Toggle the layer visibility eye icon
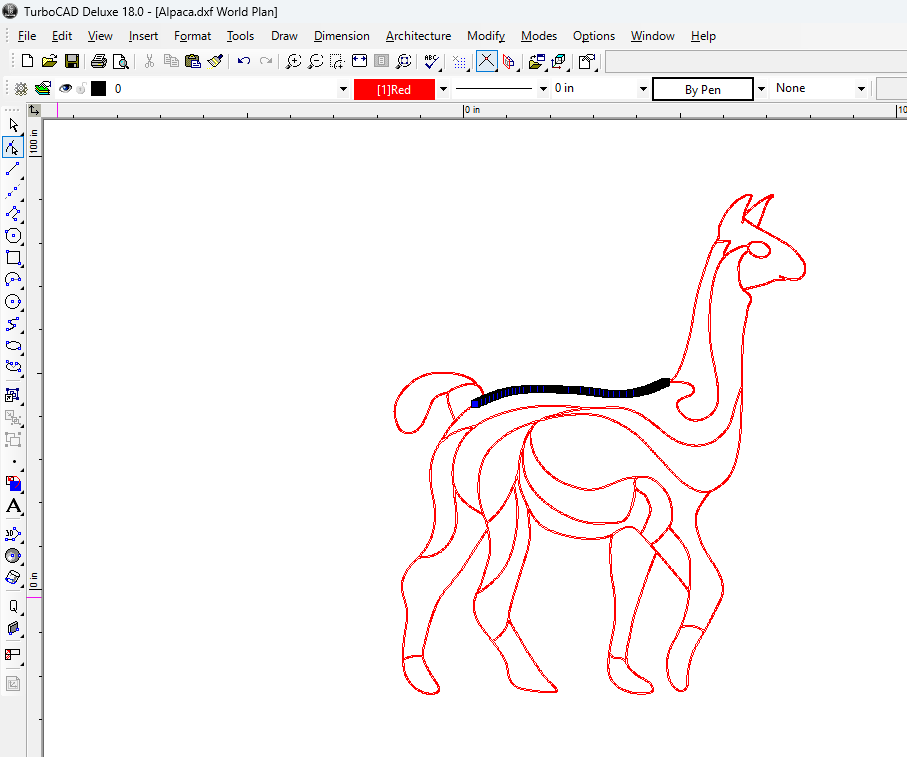This screenshot has width=907, height=757. pos(65,89)
